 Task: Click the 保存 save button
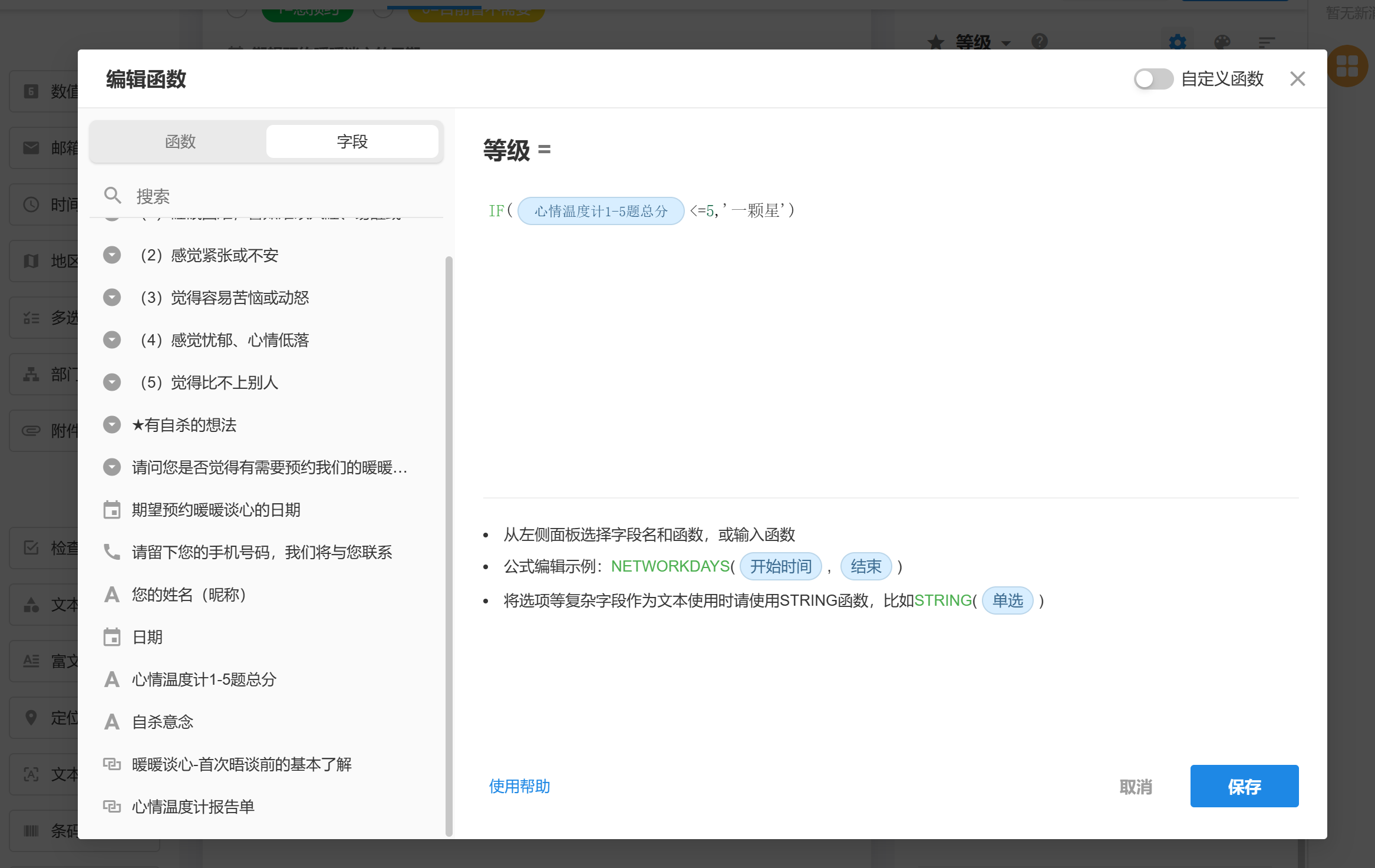click(1245, 786)
